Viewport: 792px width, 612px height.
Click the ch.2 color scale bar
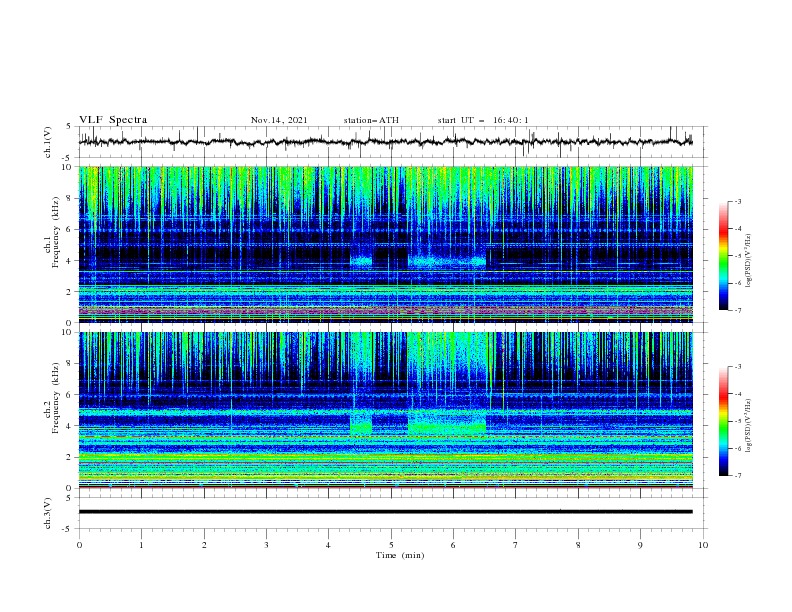point(724,421)
